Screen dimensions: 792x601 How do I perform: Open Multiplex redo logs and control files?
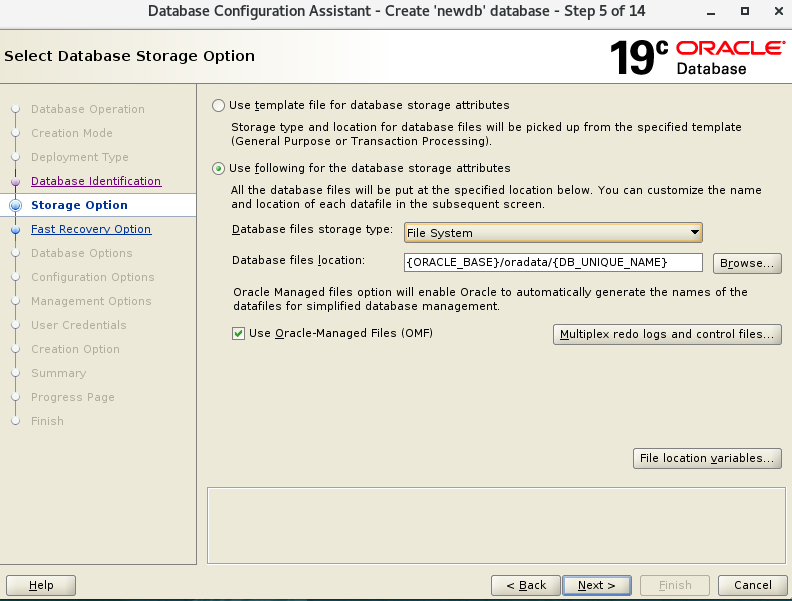(x=667, y=334)
